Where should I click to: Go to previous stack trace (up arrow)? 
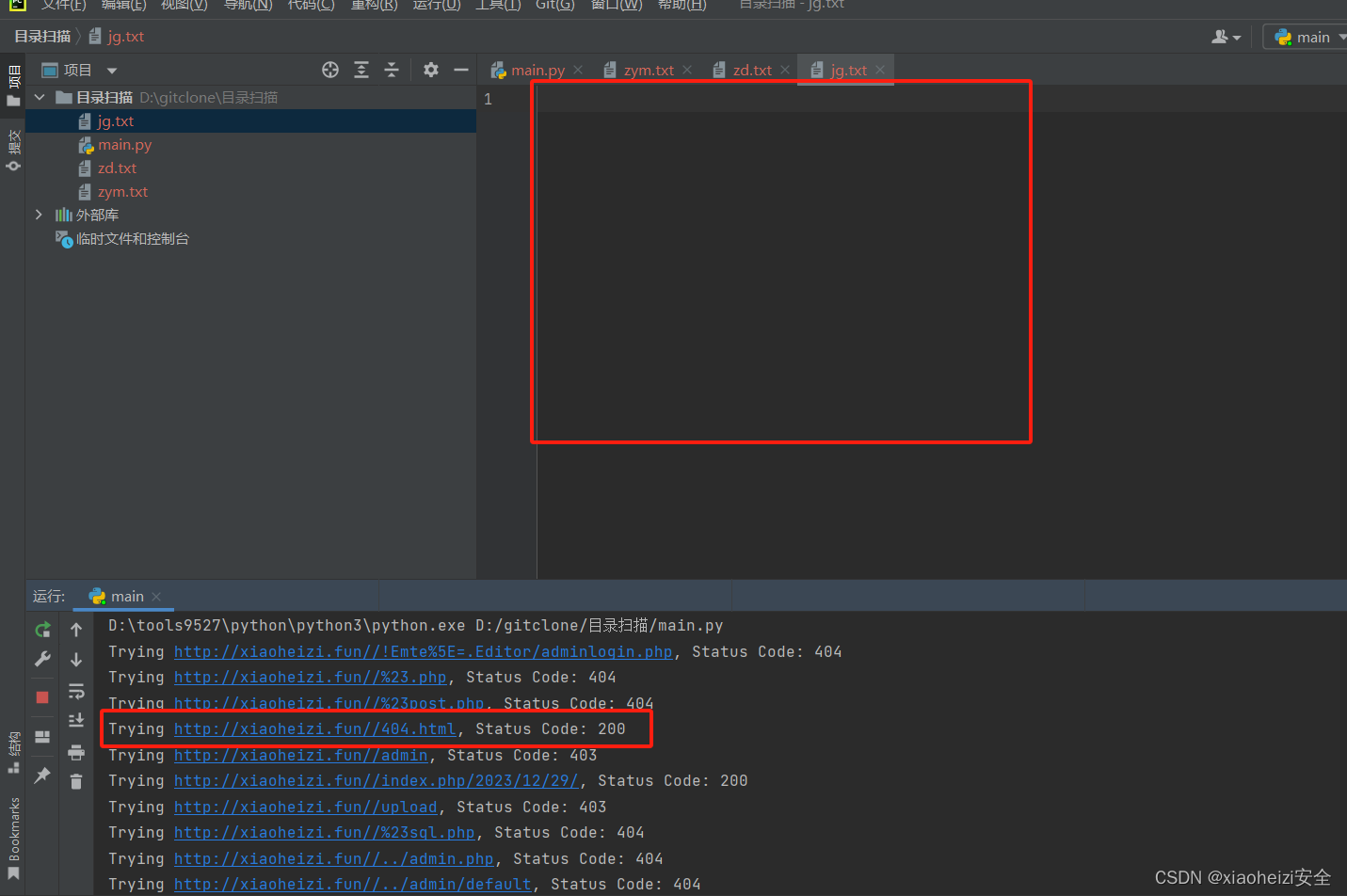pos(76,630)
